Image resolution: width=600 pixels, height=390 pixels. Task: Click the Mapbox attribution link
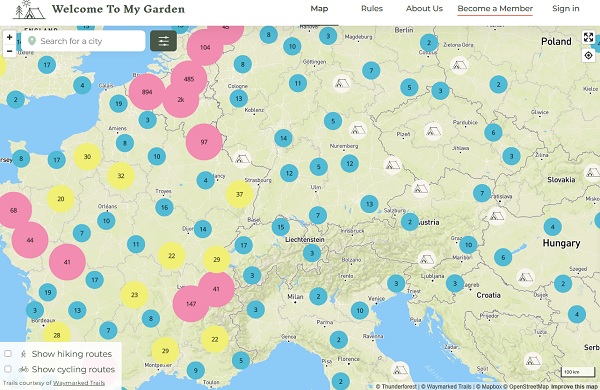(x=489, y=387)
